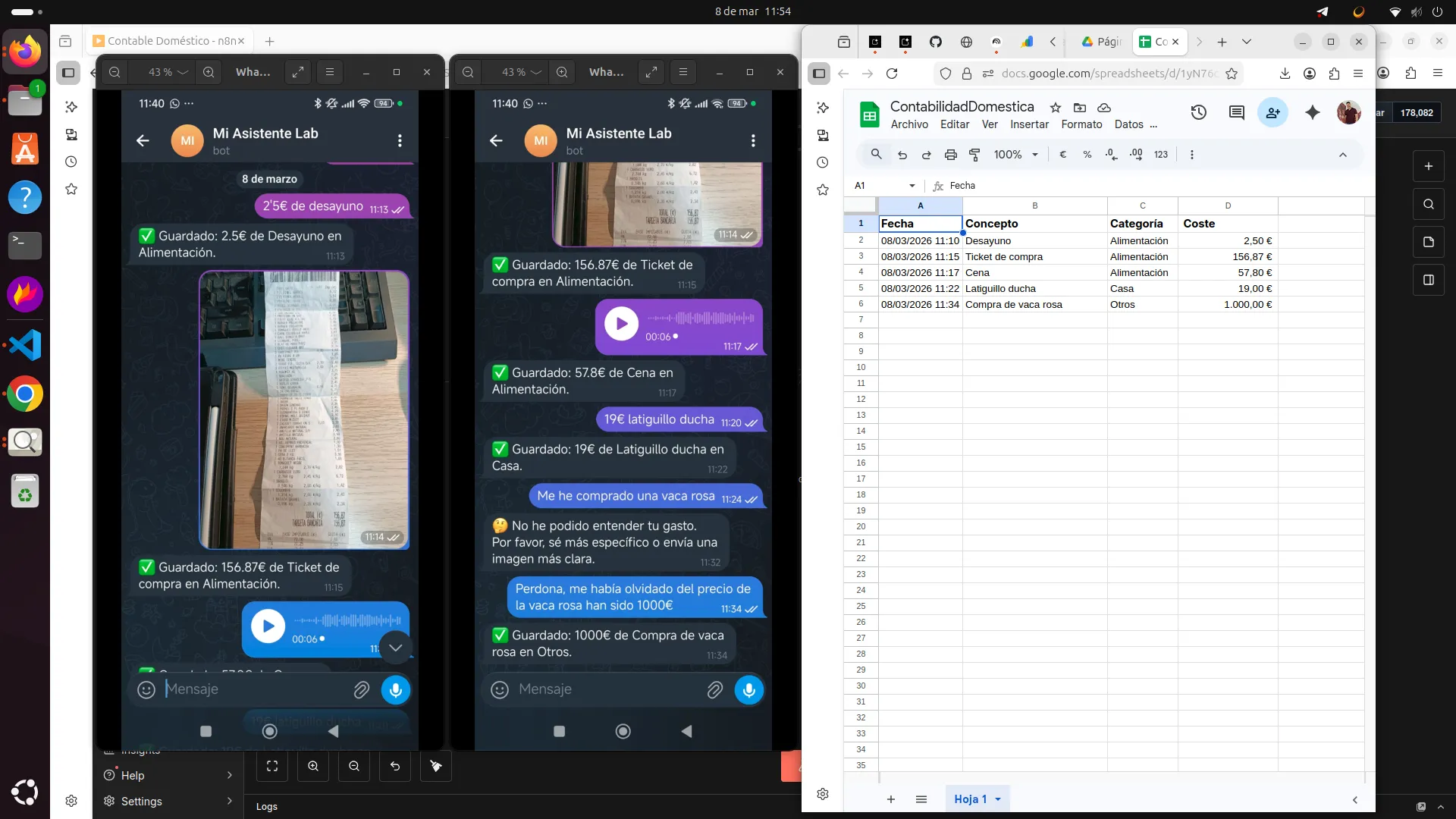Expand the Name box A1 dropdown
Screen dimensions: 1456x819
click(912, 186)
